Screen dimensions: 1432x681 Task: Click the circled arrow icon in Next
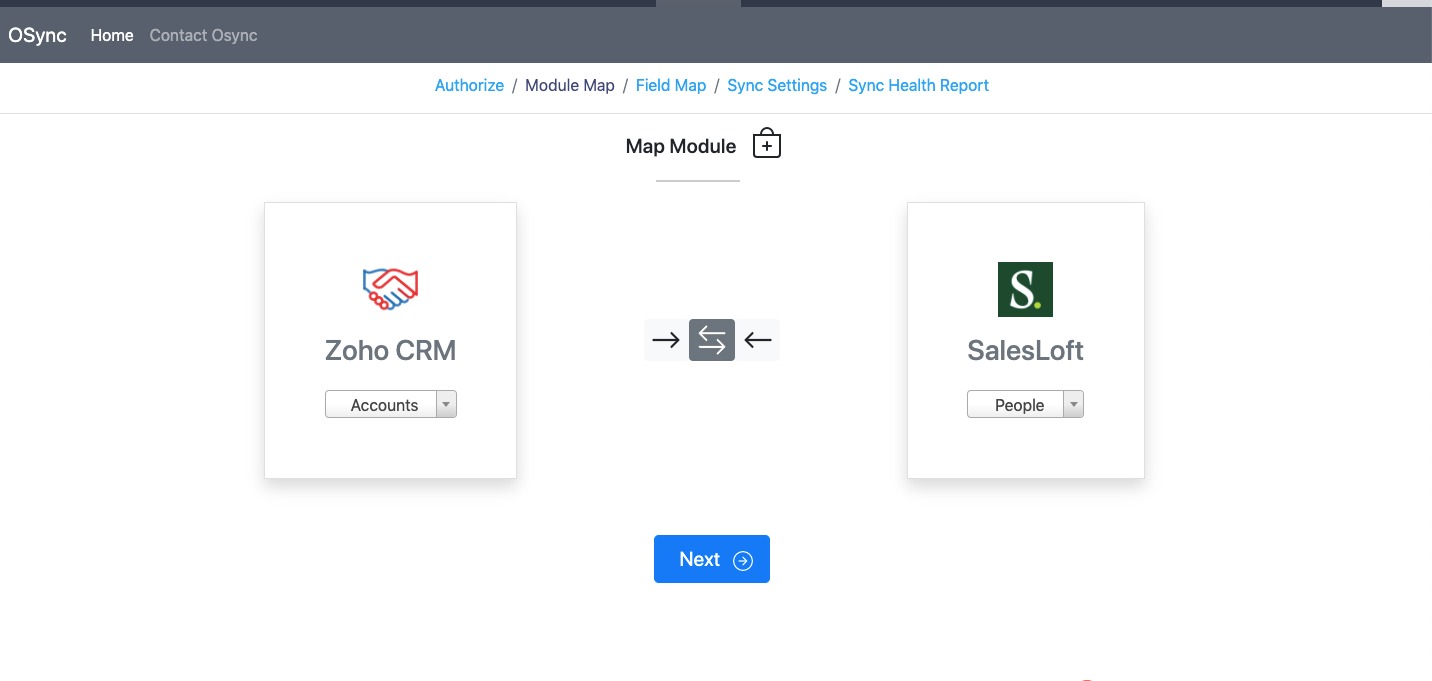[x=743, y=560]
